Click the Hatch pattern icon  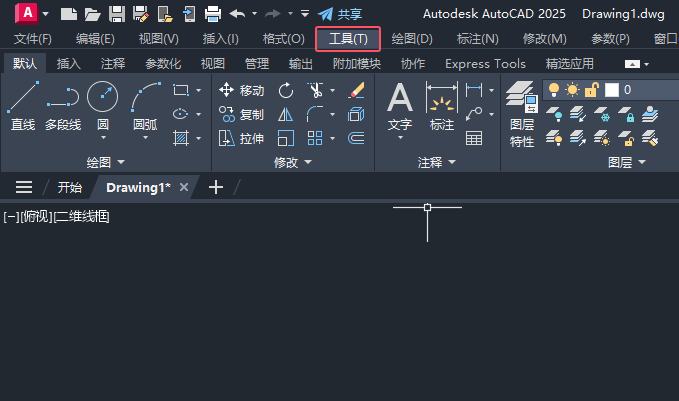click(181, 139)
